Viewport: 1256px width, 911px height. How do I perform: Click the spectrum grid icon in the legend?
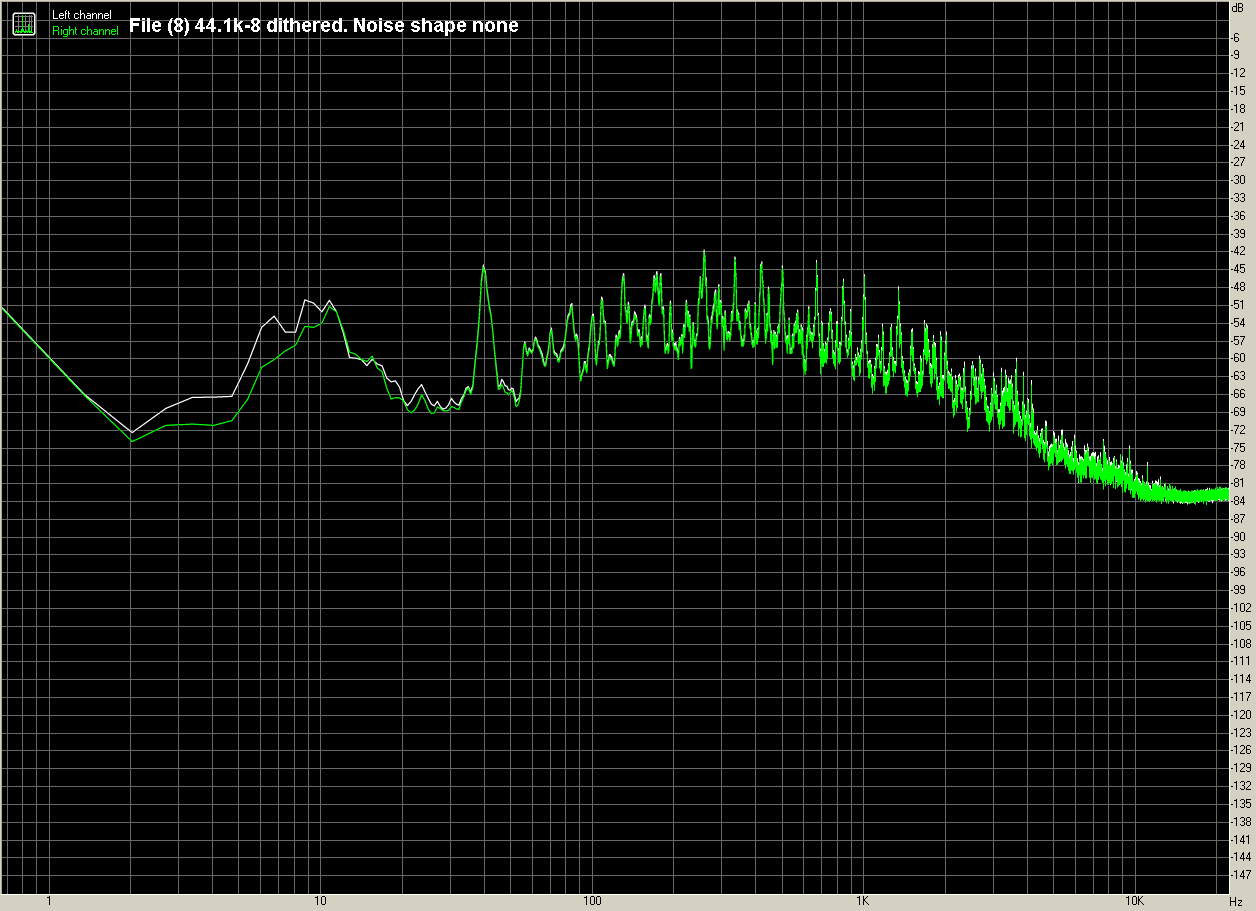click(x=24, y=23)
